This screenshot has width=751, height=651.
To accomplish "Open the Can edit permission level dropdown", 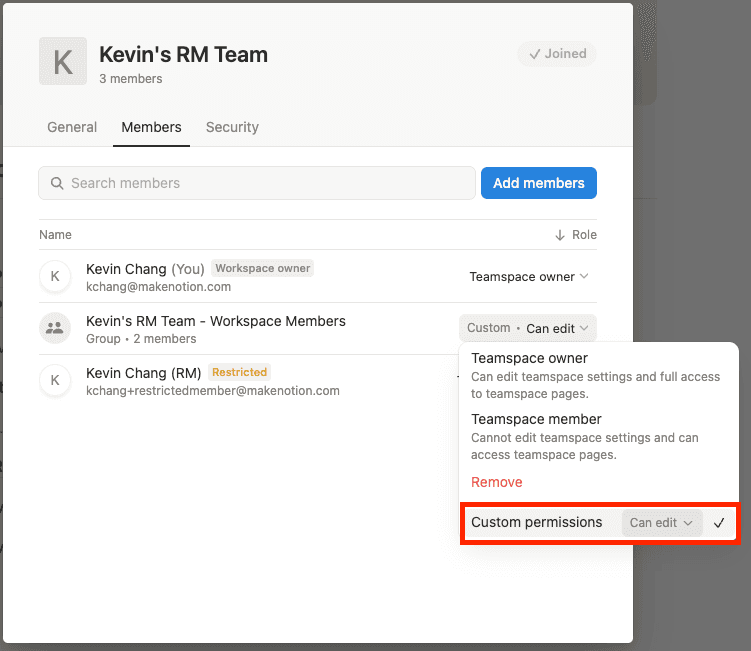I will pyautogui.click(x=661, y=523).
